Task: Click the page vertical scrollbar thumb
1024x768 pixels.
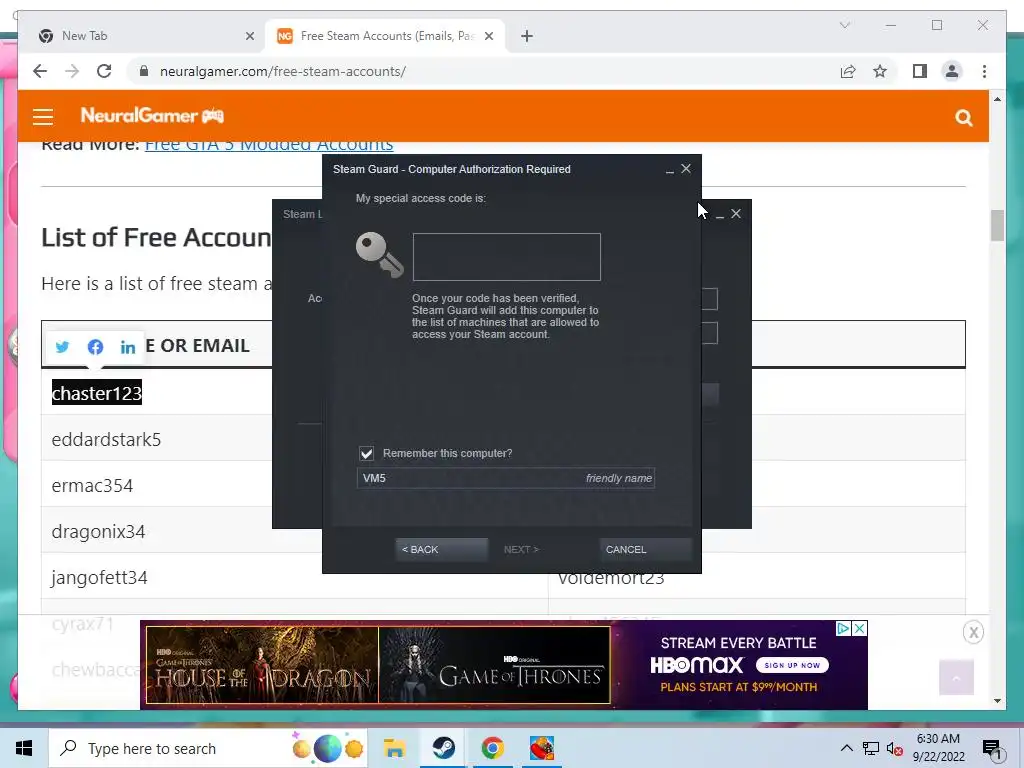Action: [x=997, y=225]
